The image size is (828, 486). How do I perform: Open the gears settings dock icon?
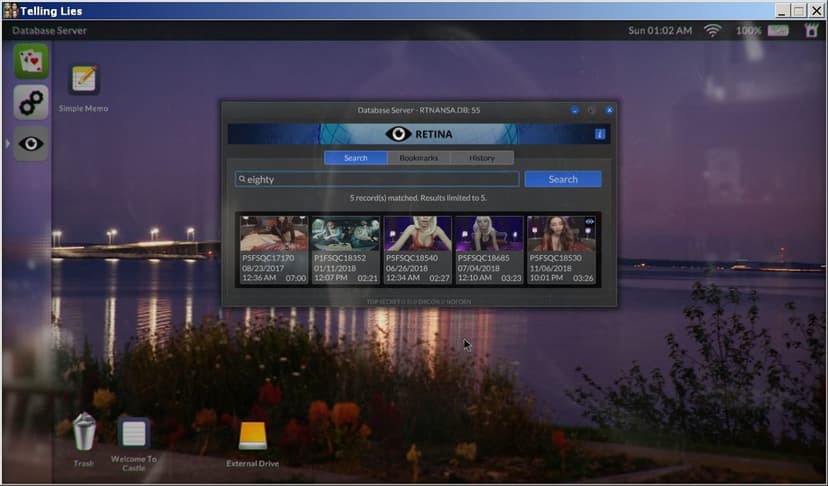31,102
